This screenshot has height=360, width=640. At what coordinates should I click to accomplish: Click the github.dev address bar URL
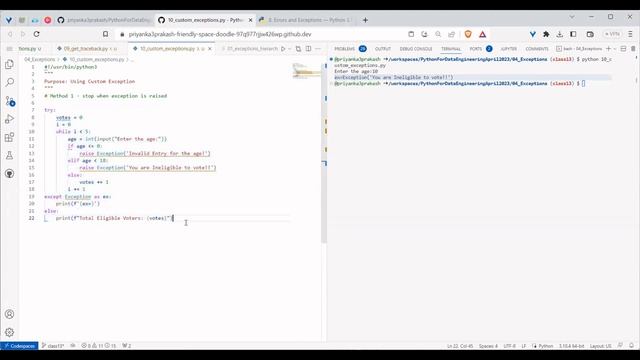click(x=220, y=34)
